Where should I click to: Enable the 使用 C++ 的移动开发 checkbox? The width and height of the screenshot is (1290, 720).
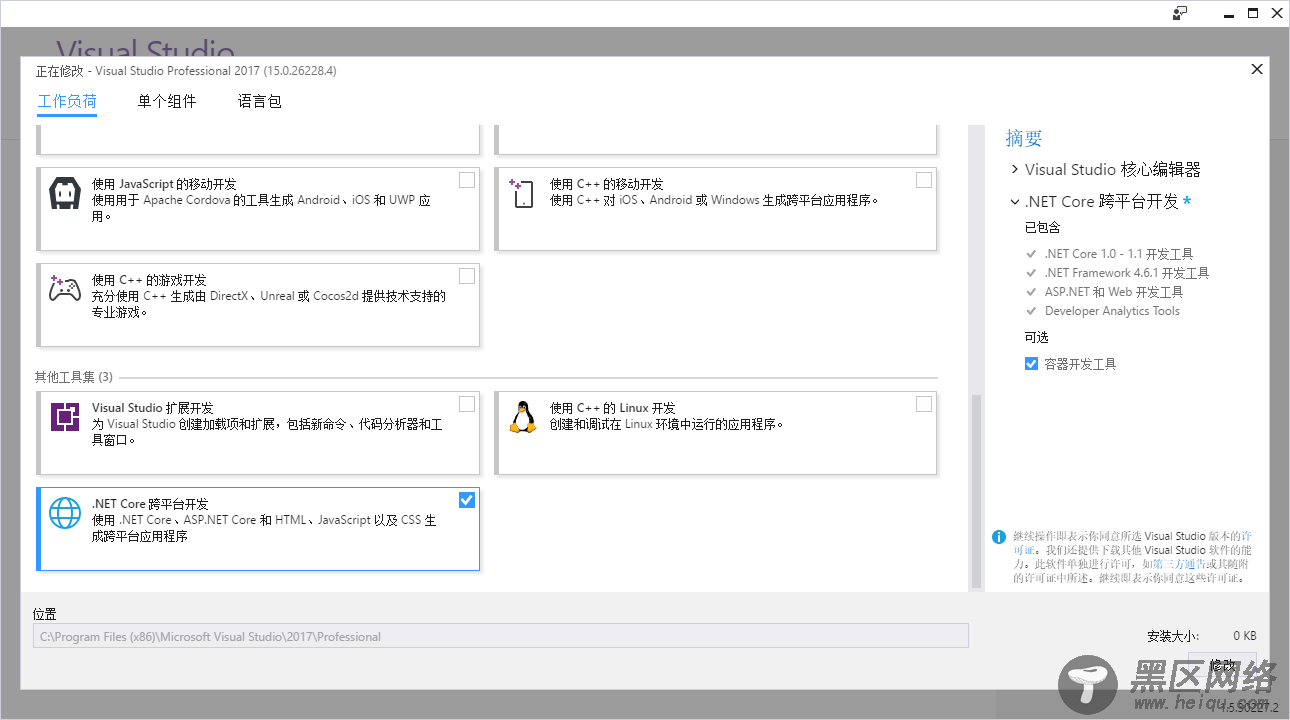[924, 180]
